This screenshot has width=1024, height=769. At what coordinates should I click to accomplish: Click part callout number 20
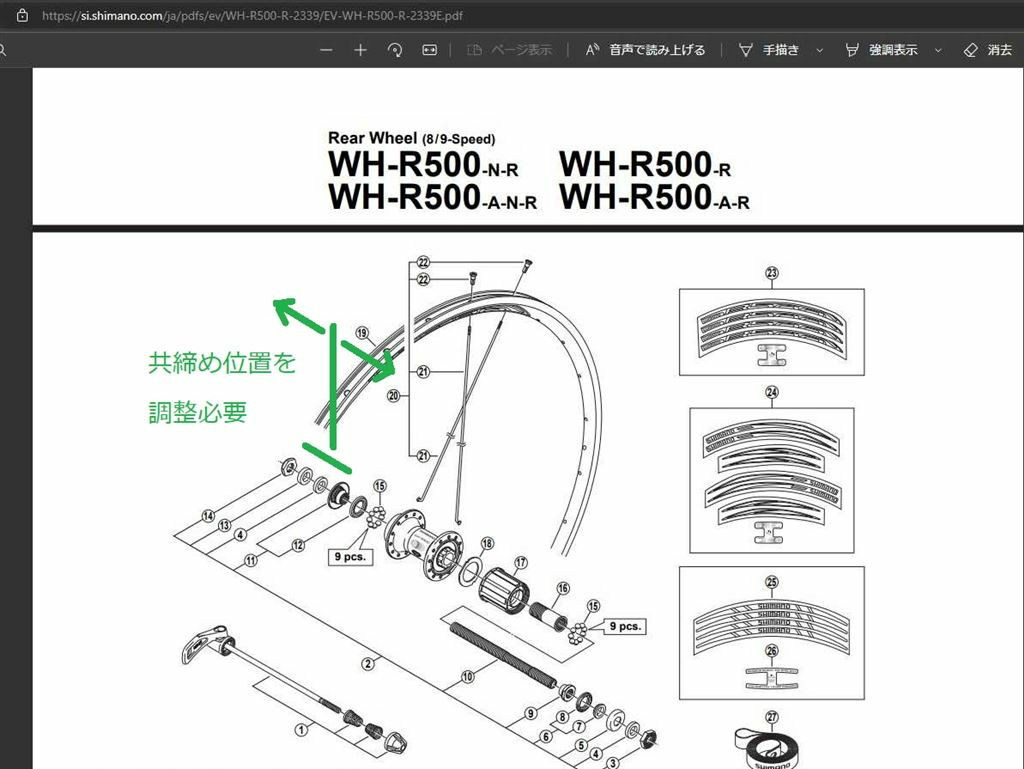[x=393, y=396]
